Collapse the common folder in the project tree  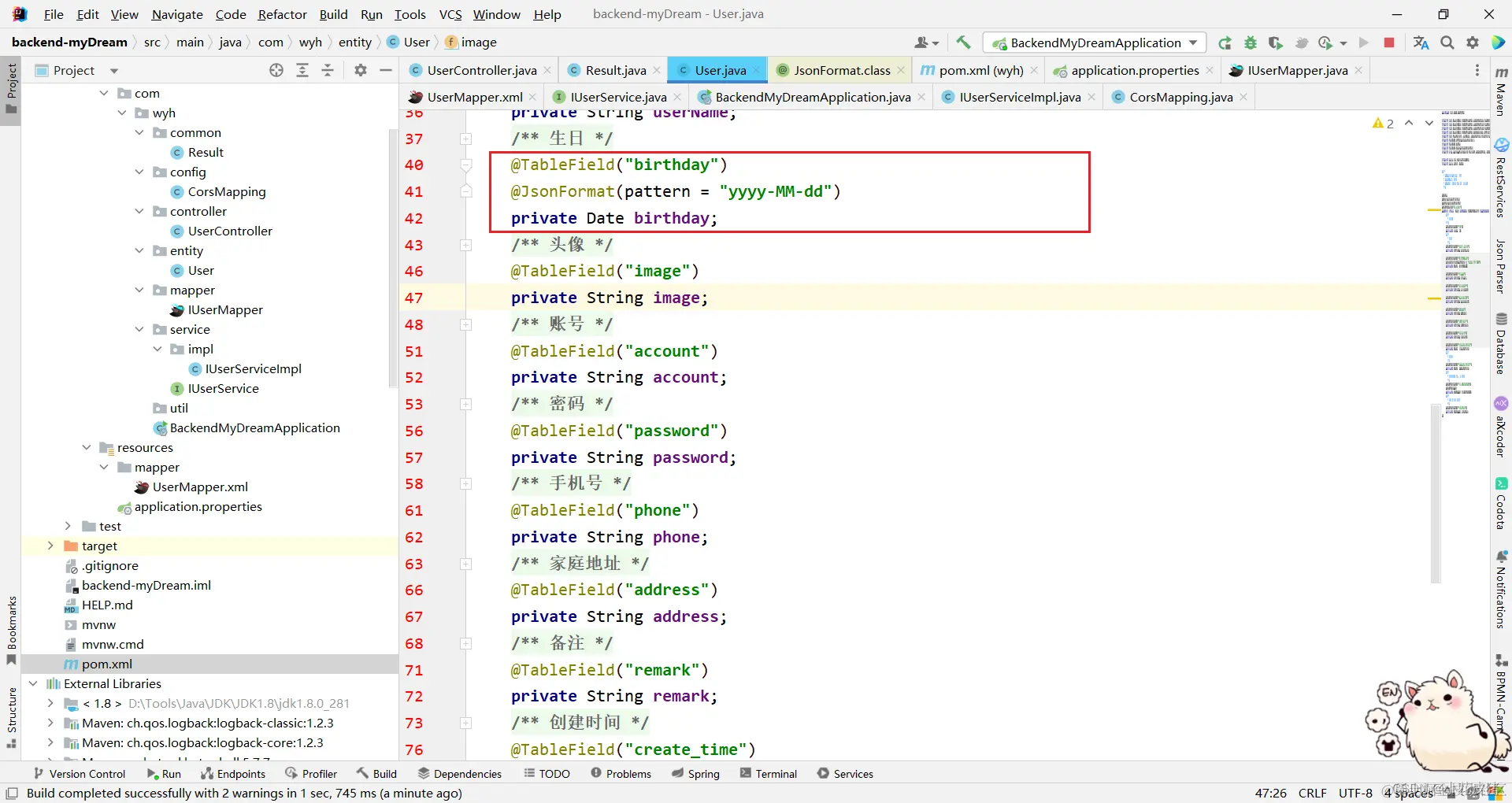(x=139, y=132)
